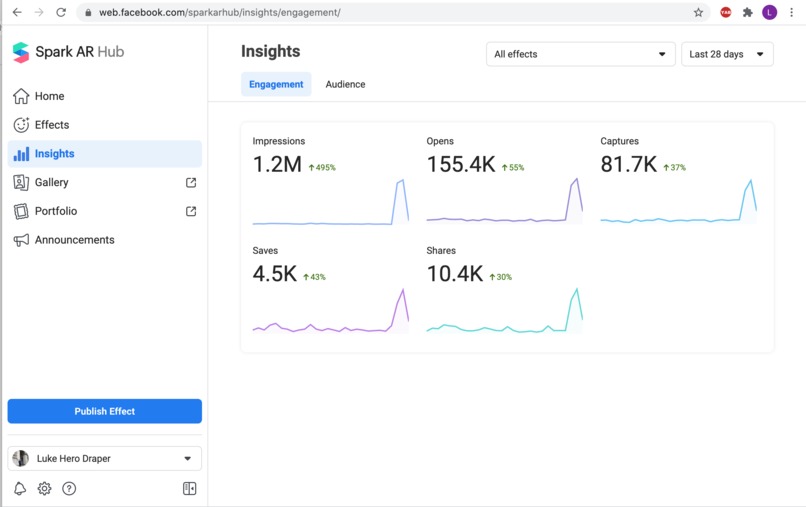Expand Luke Hero Draper account selector
The width and height of the screenshot is (806, 507).
coord(104,458)
